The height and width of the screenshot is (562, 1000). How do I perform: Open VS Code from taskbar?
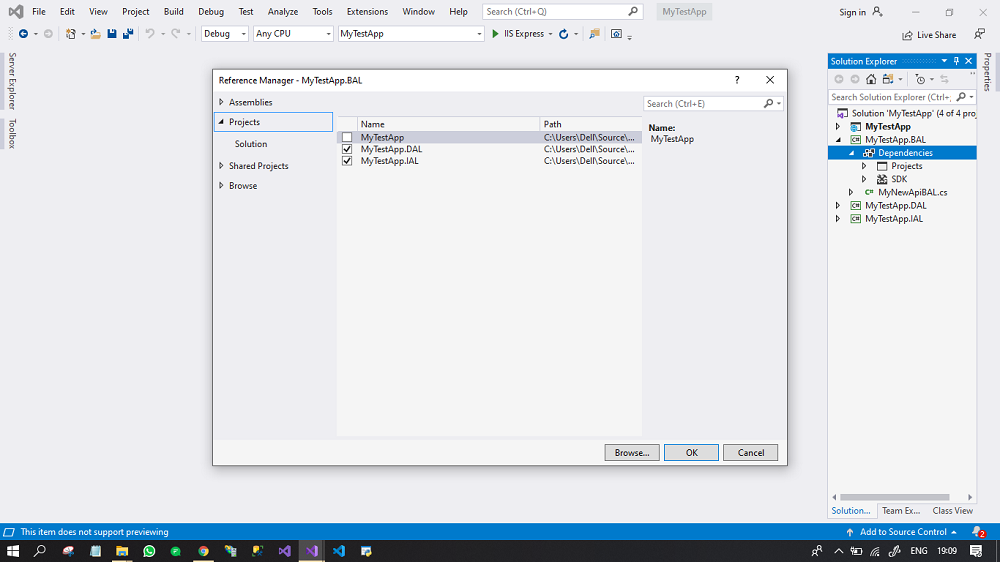click(339, 551)
